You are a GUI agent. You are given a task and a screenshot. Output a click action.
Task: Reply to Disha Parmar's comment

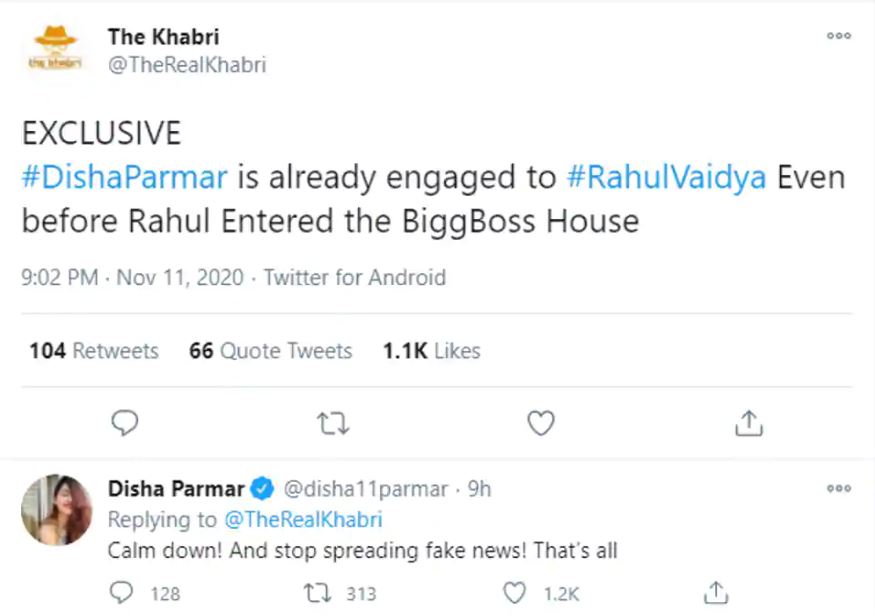(122, 593)
